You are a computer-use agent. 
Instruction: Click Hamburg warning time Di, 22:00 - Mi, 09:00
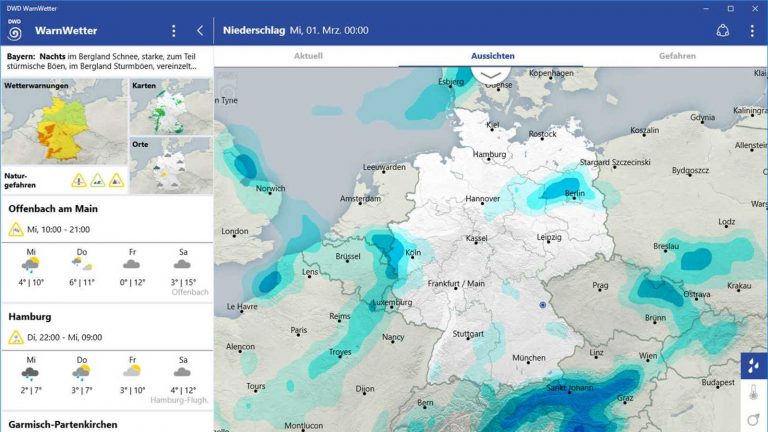click(x=65, y=337)
